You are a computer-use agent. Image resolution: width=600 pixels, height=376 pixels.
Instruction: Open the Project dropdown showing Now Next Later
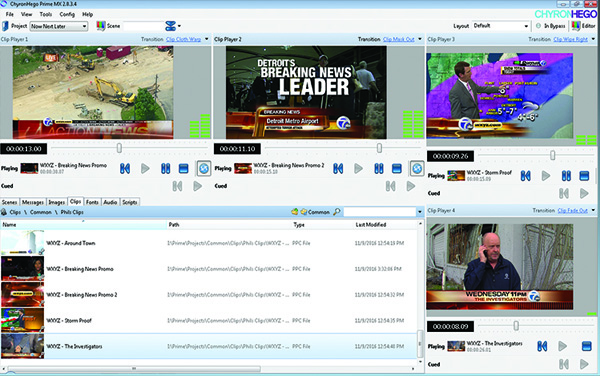[59, 26]
